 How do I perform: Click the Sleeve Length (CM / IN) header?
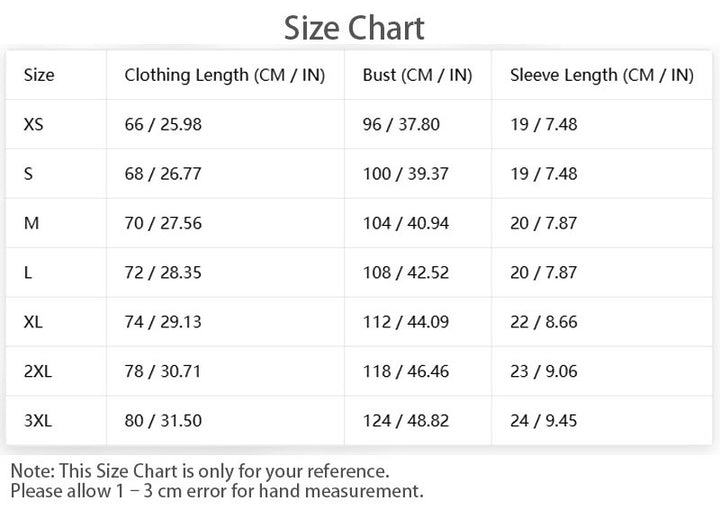[602, 75]
